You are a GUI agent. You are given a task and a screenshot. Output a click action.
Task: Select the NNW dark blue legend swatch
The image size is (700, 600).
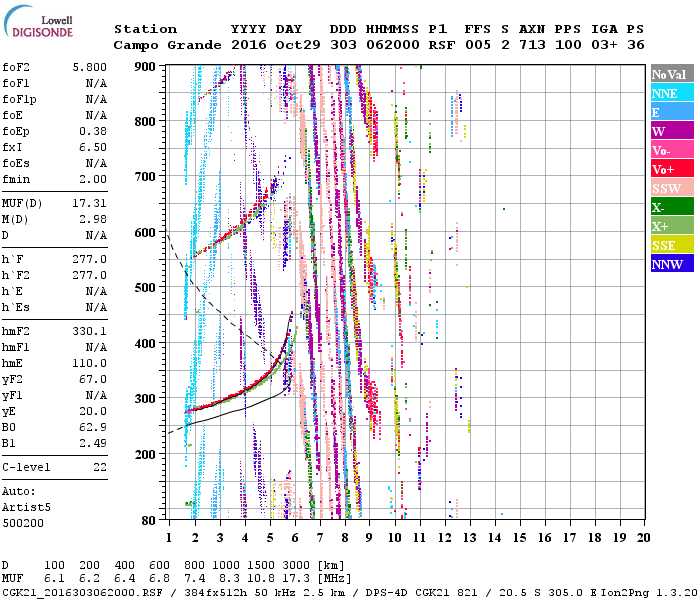click(x=672, y=263)
